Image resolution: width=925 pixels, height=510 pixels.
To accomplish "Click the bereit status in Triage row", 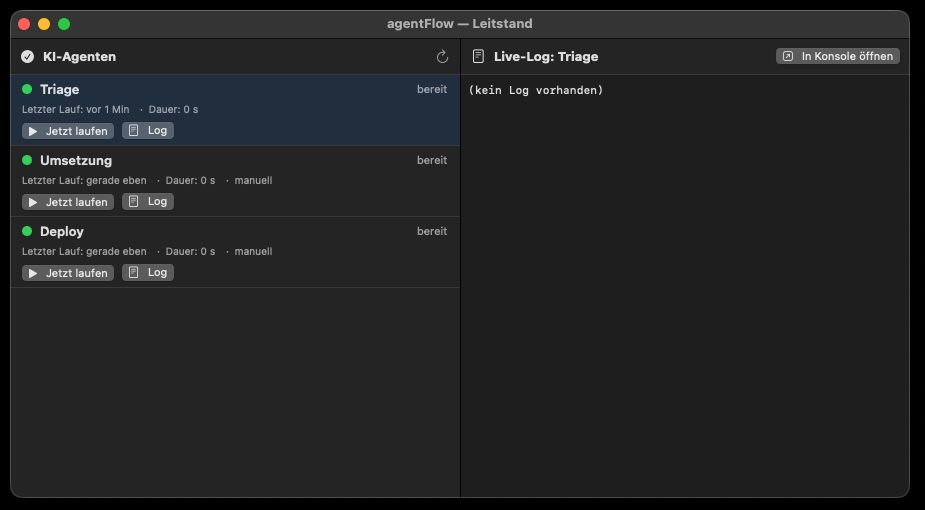I will (x=432, y=90).
